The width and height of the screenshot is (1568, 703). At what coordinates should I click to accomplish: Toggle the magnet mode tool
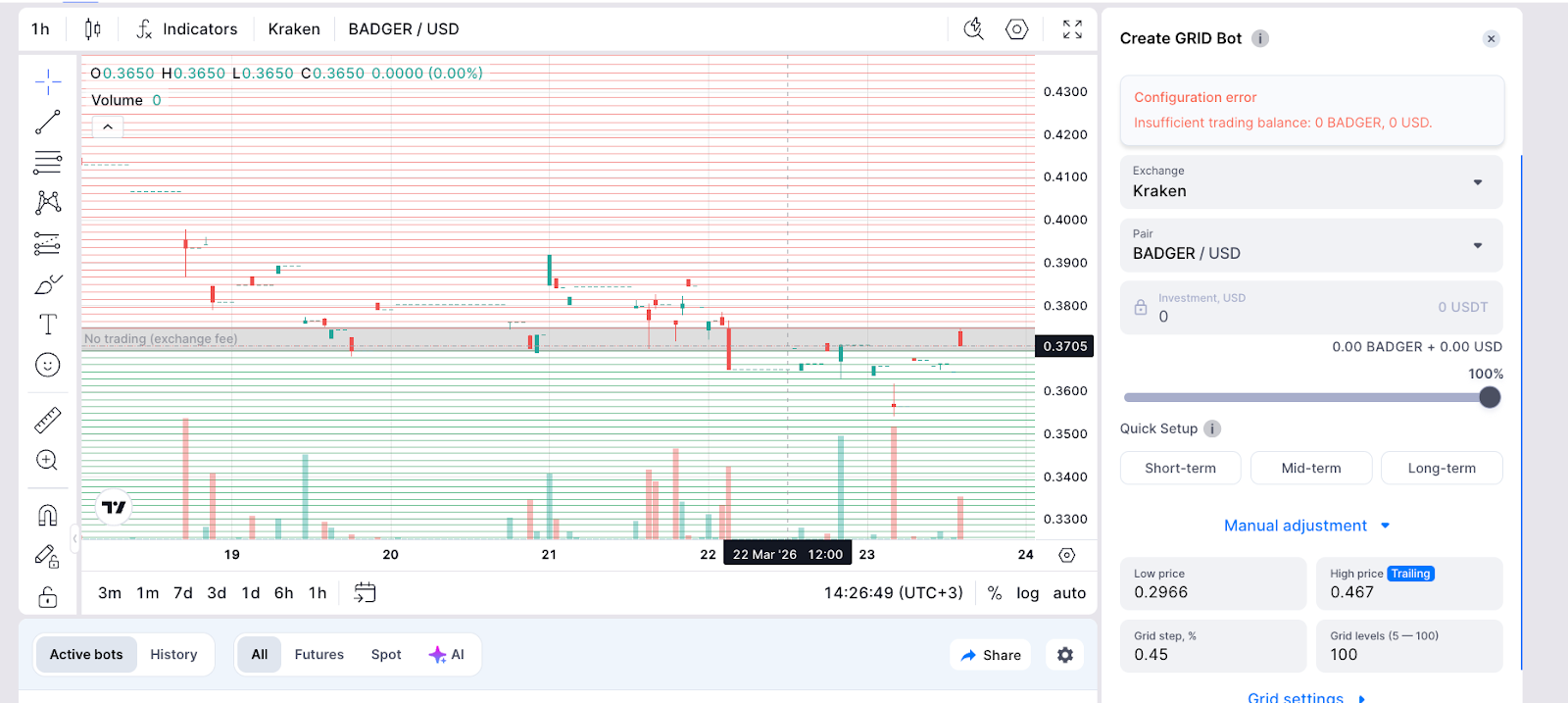tap(48, 515)
